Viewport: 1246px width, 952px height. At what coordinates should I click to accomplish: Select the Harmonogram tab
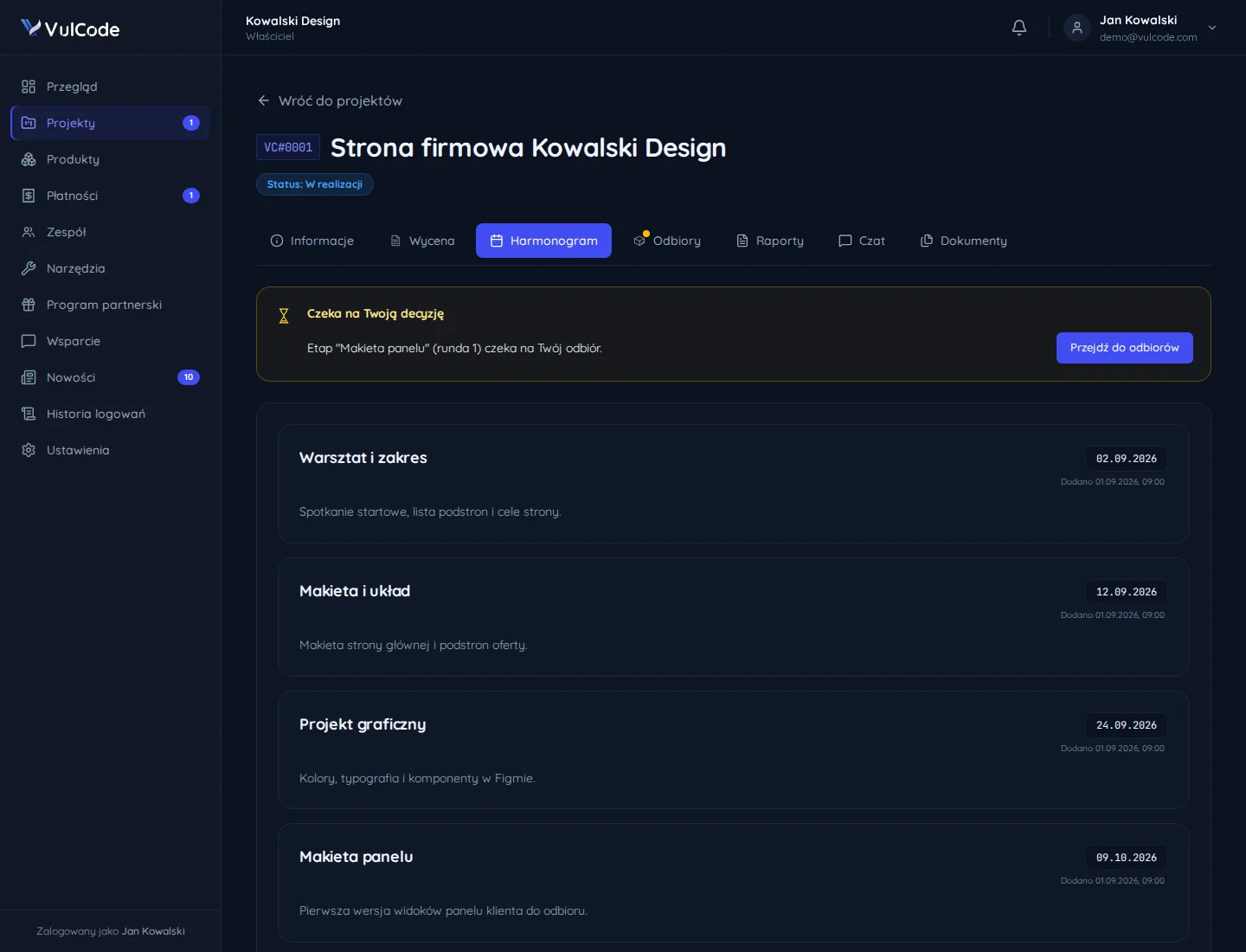click(x=543, y=241)
